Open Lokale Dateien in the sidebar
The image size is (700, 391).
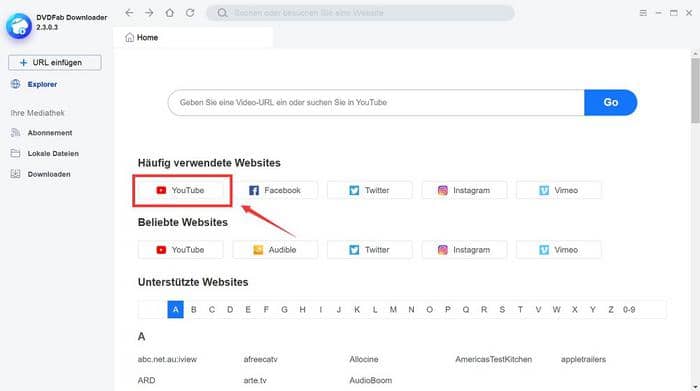coord(45,153)
